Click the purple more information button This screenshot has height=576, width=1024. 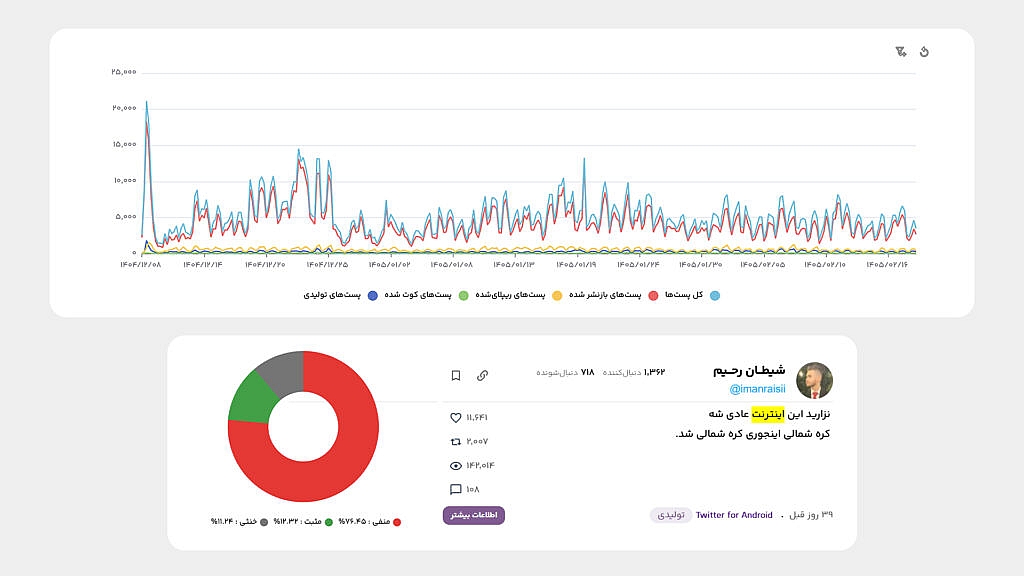coord(473,515)
